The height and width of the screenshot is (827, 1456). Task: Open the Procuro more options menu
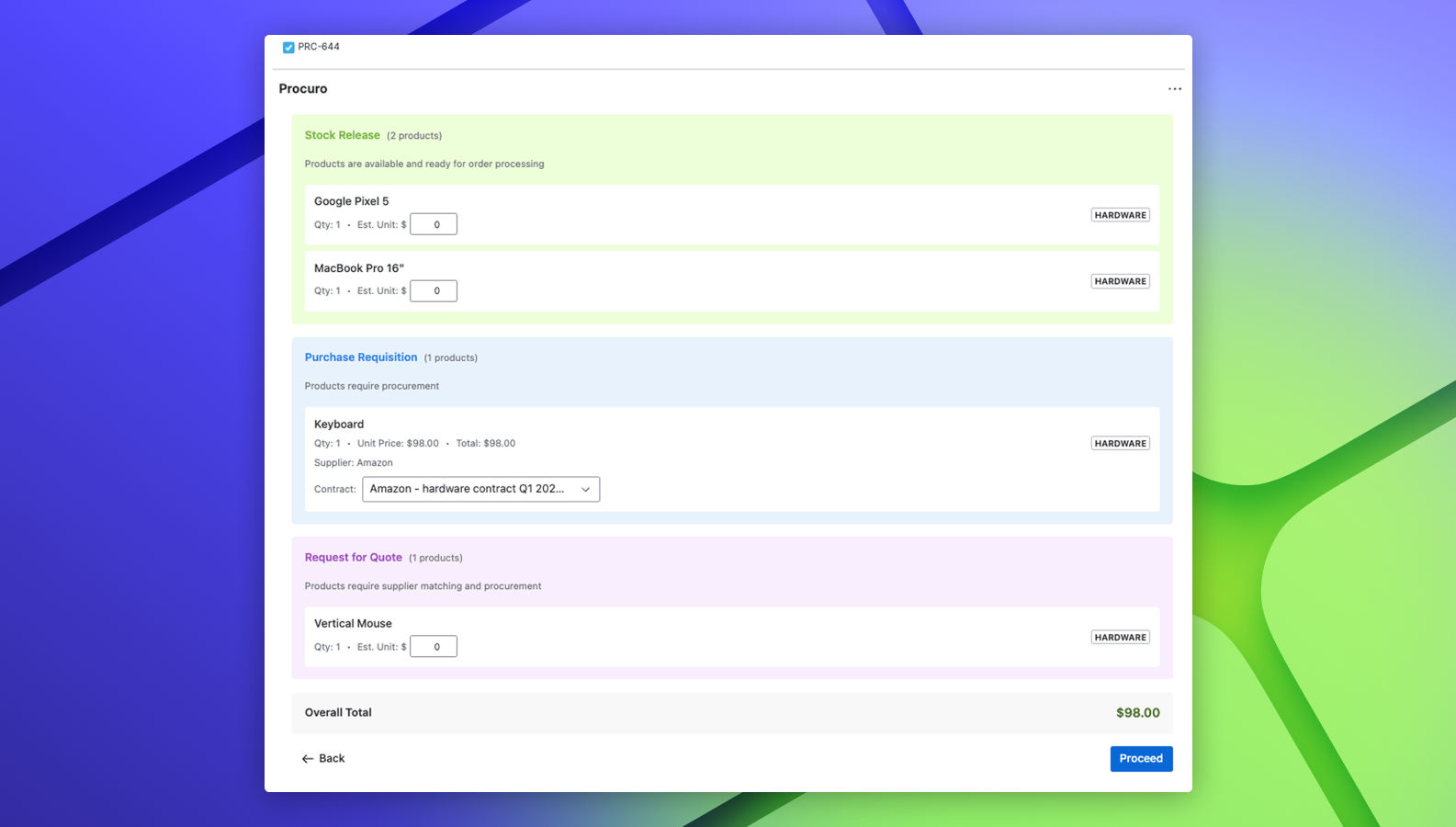[1175, 89]
